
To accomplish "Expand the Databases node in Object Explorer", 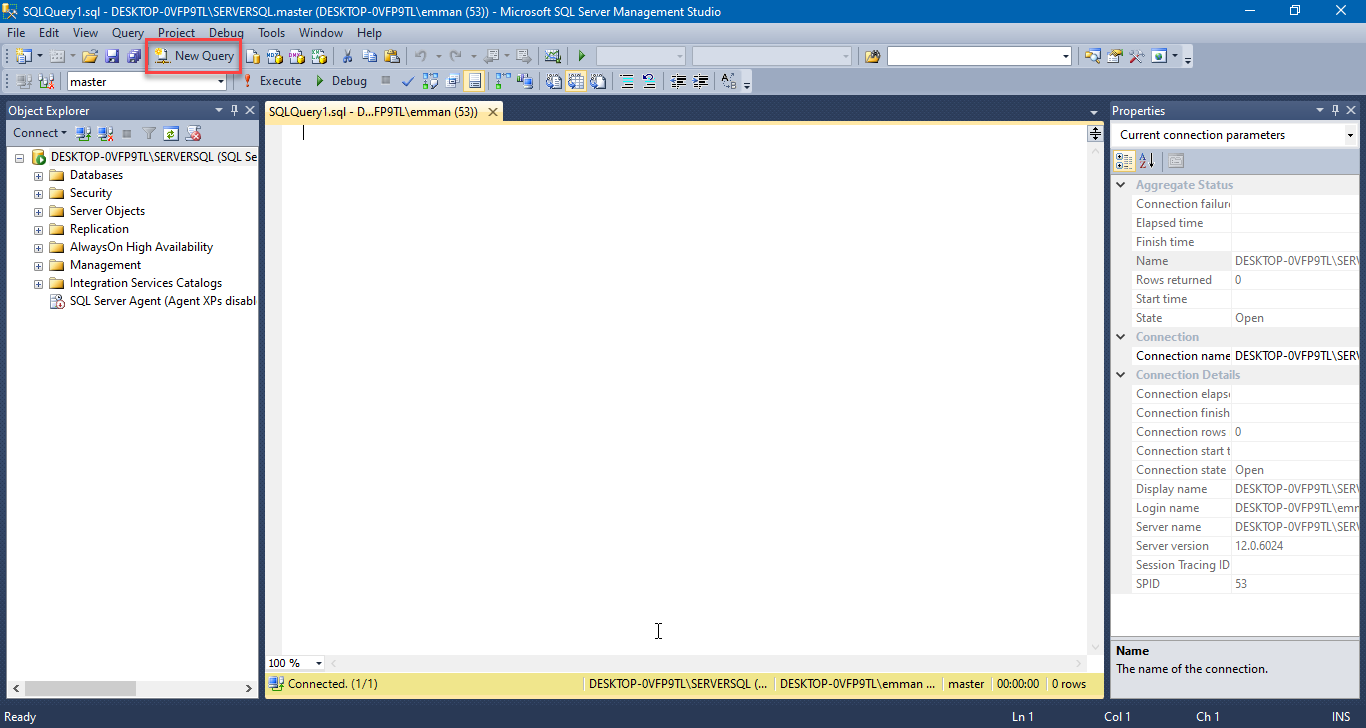I will [x=37, y=174].
